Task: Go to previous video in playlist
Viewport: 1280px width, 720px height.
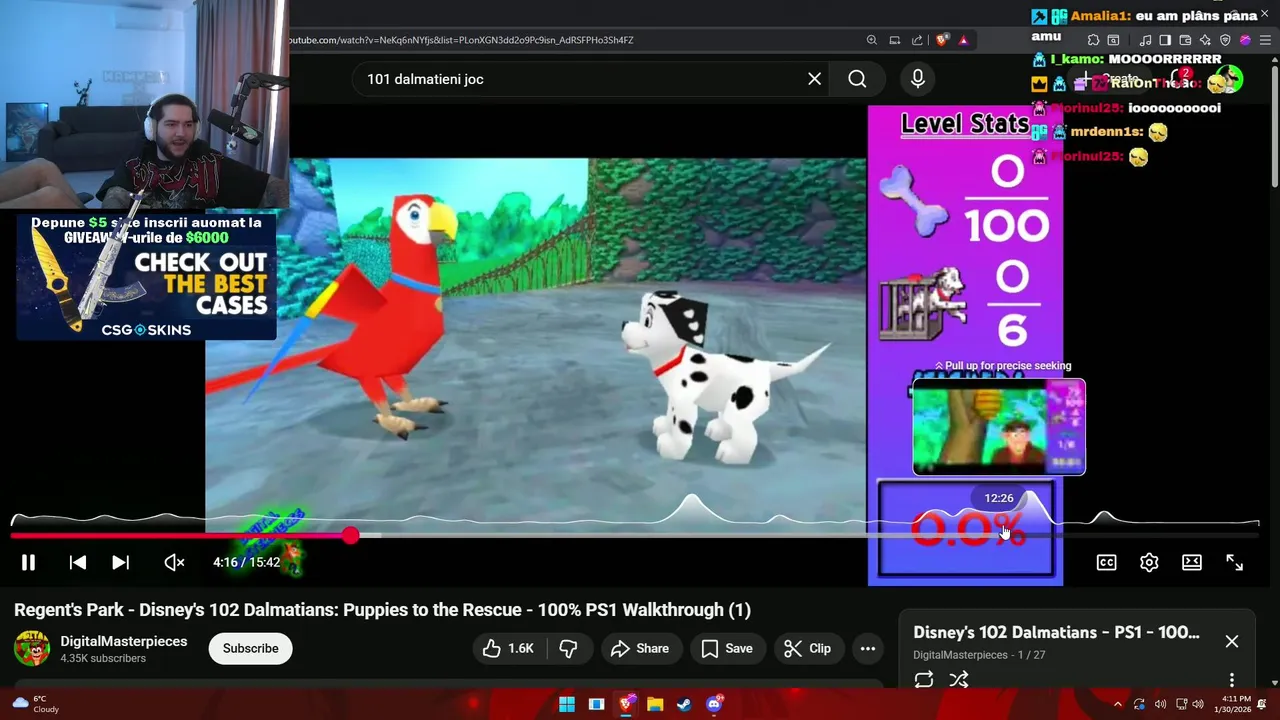Action: coord(77,562)
